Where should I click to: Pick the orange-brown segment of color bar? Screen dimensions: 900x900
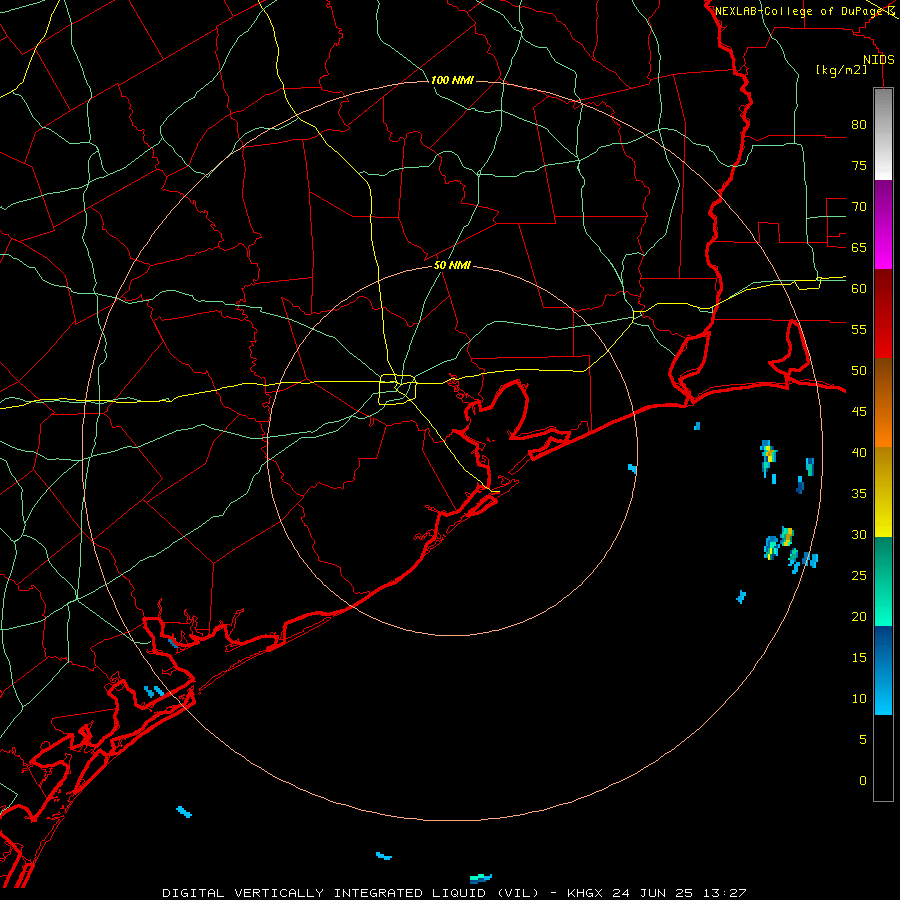point(883,402)
